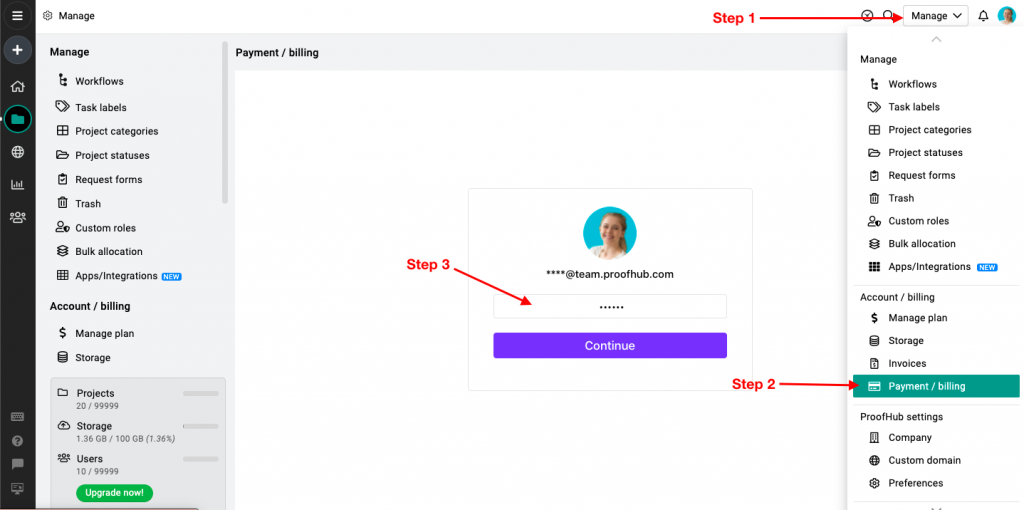Screen dimensions: 1024x510
Task: Click the notifications bell icon
Action: tap(983, 16)
